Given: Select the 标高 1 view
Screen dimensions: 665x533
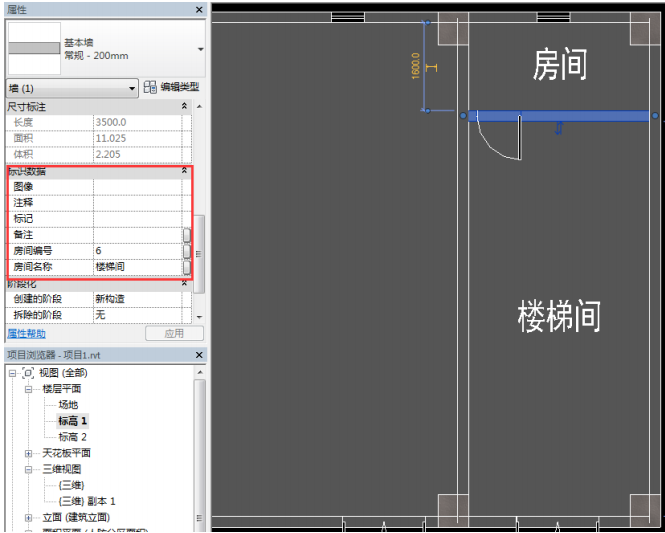Looking at the screenshot, I should point(72,421).
